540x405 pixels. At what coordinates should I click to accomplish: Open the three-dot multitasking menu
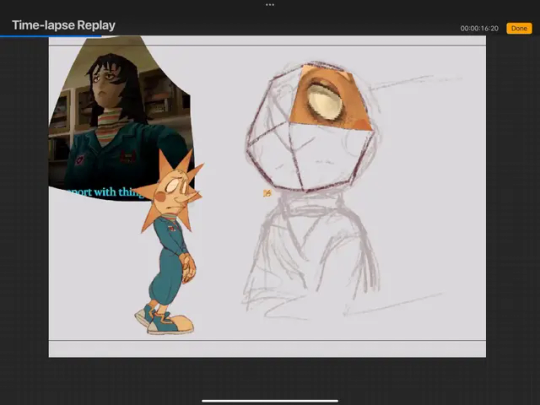point(270,5)
